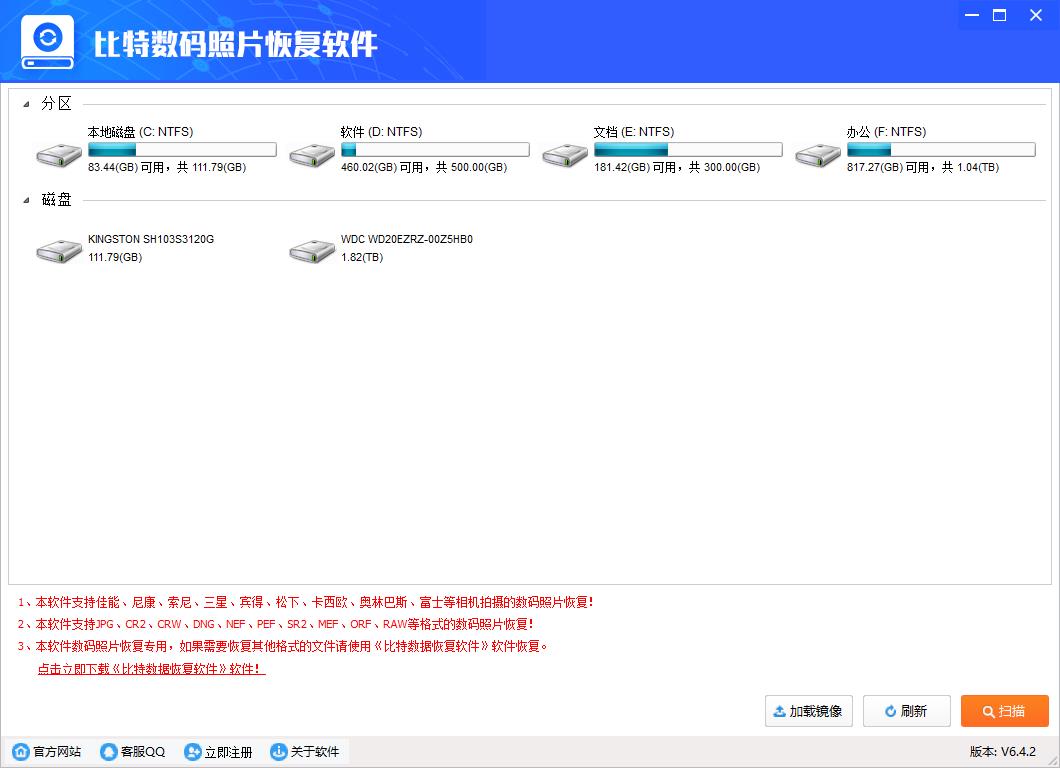Select the 办公 F: partition drive icon
The width and height of the screenshot is (1060, 768).
click(x=818, y=155)
